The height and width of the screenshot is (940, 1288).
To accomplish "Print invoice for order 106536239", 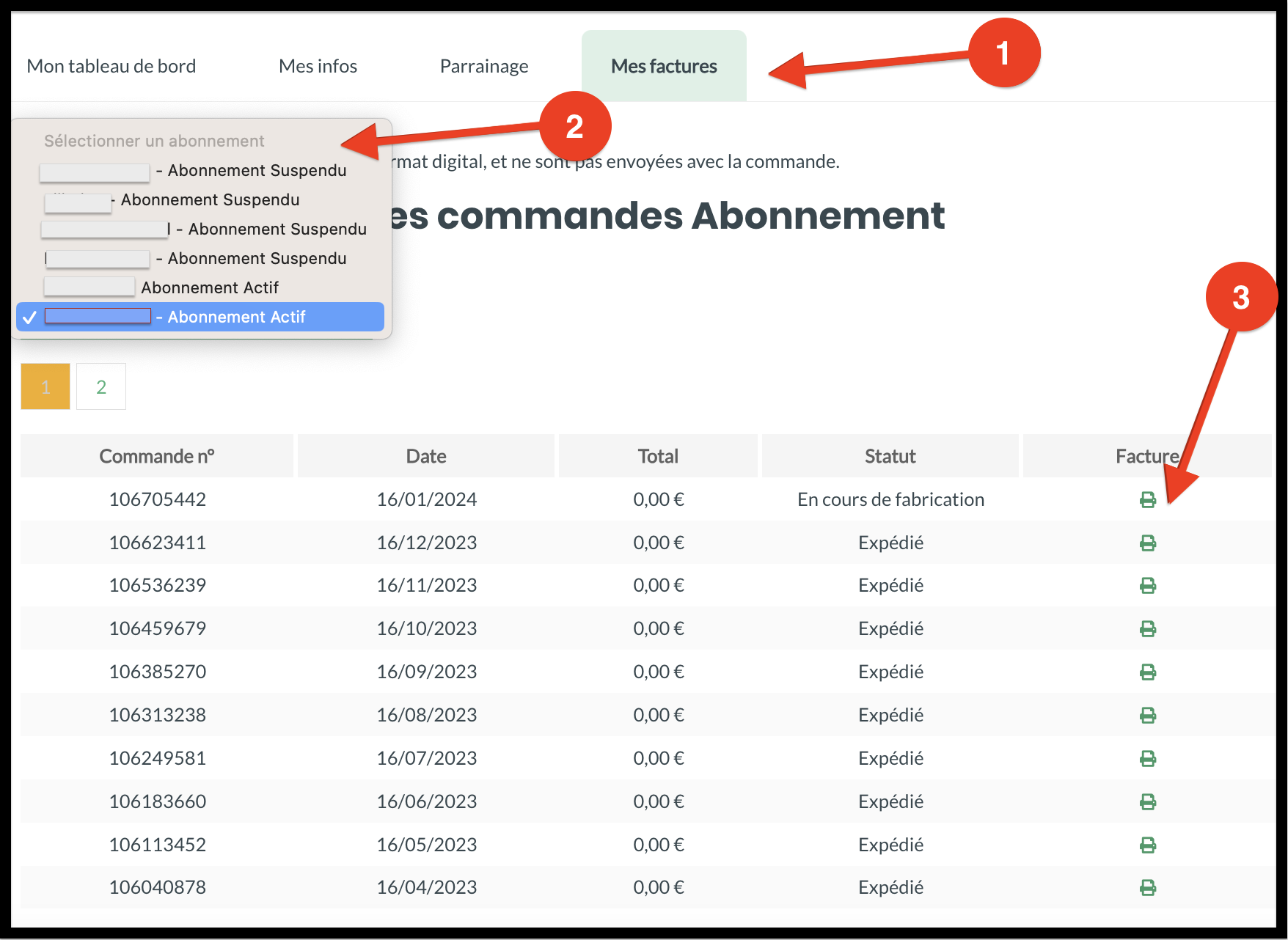I will click(x=1148, y=586).
